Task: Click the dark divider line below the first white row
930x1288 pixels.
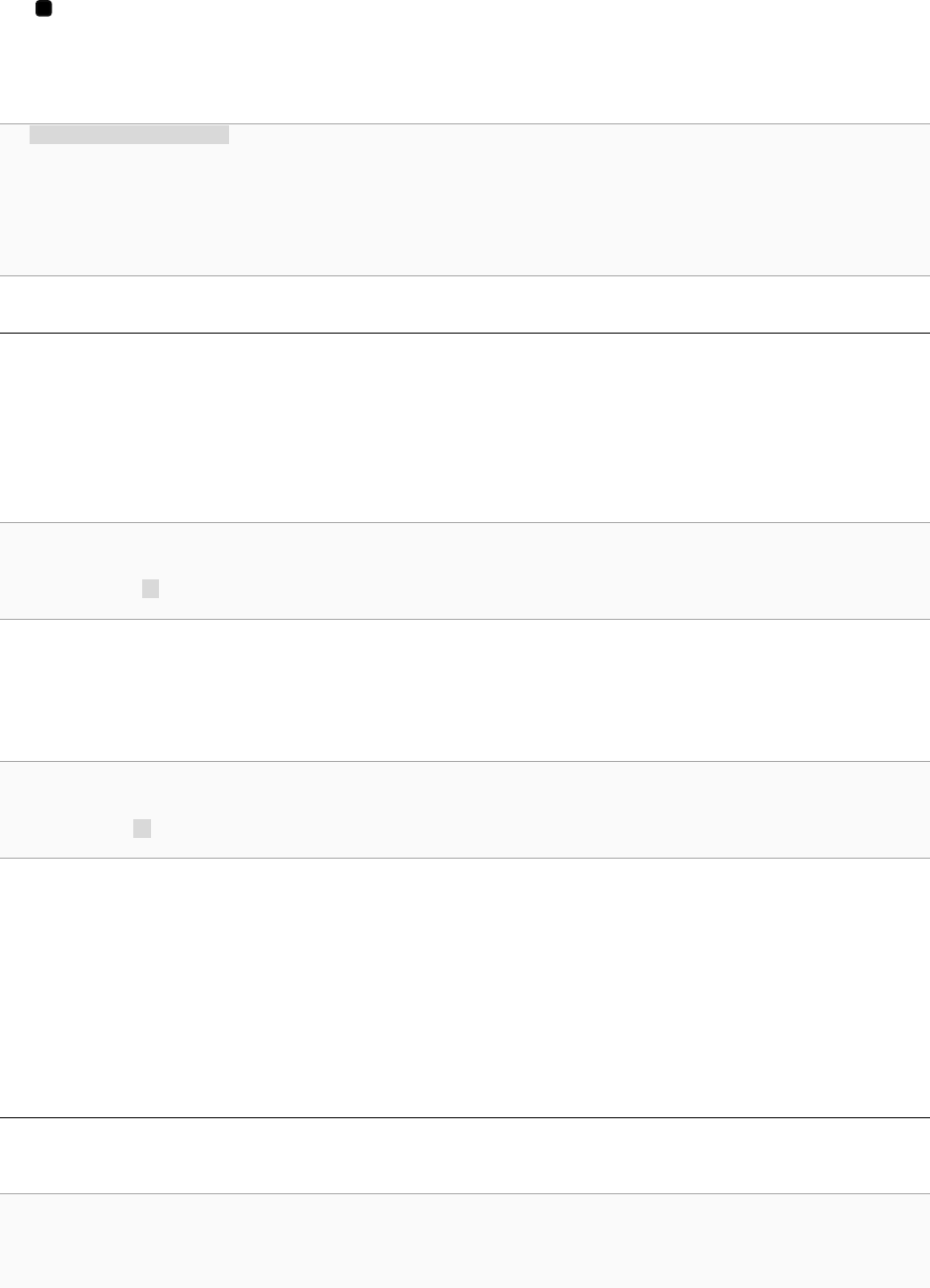Action: 465,333
